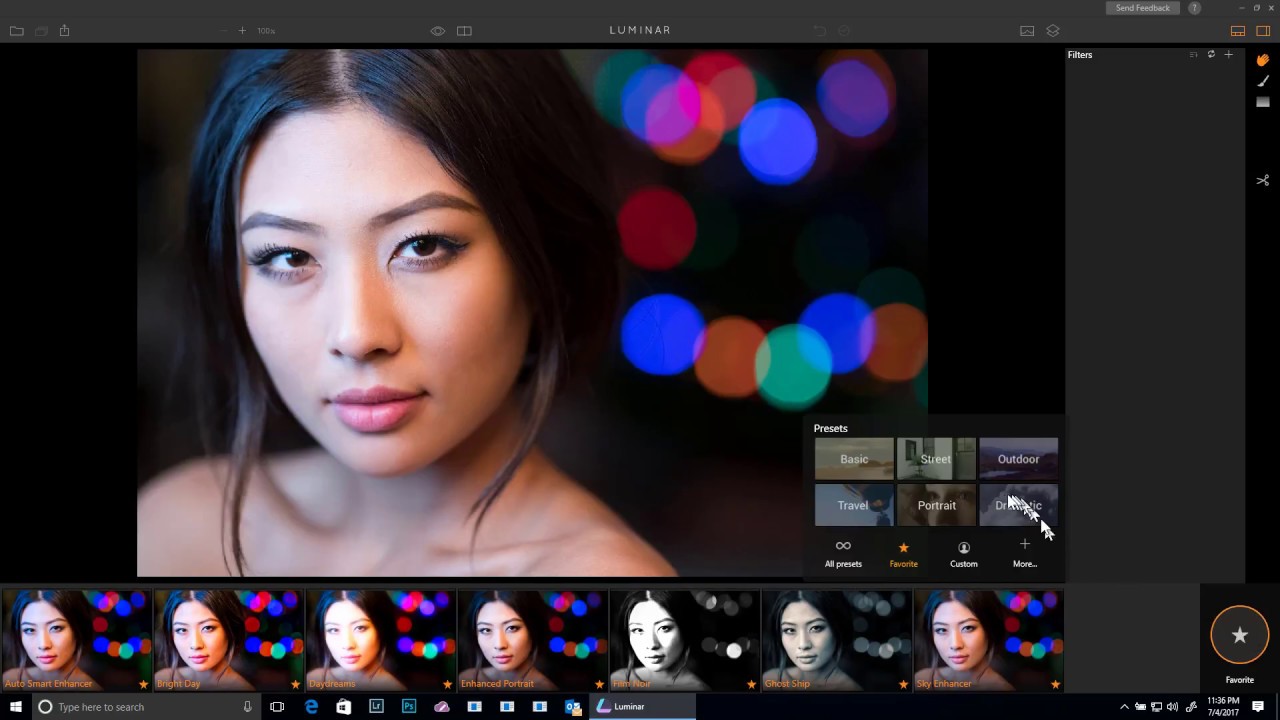Image resolution: width=1280 pixels, height=720 pixels.
Task: Open the Favorite preset category selector circle
Action: pyautogui.click(x=1240, y=635)
